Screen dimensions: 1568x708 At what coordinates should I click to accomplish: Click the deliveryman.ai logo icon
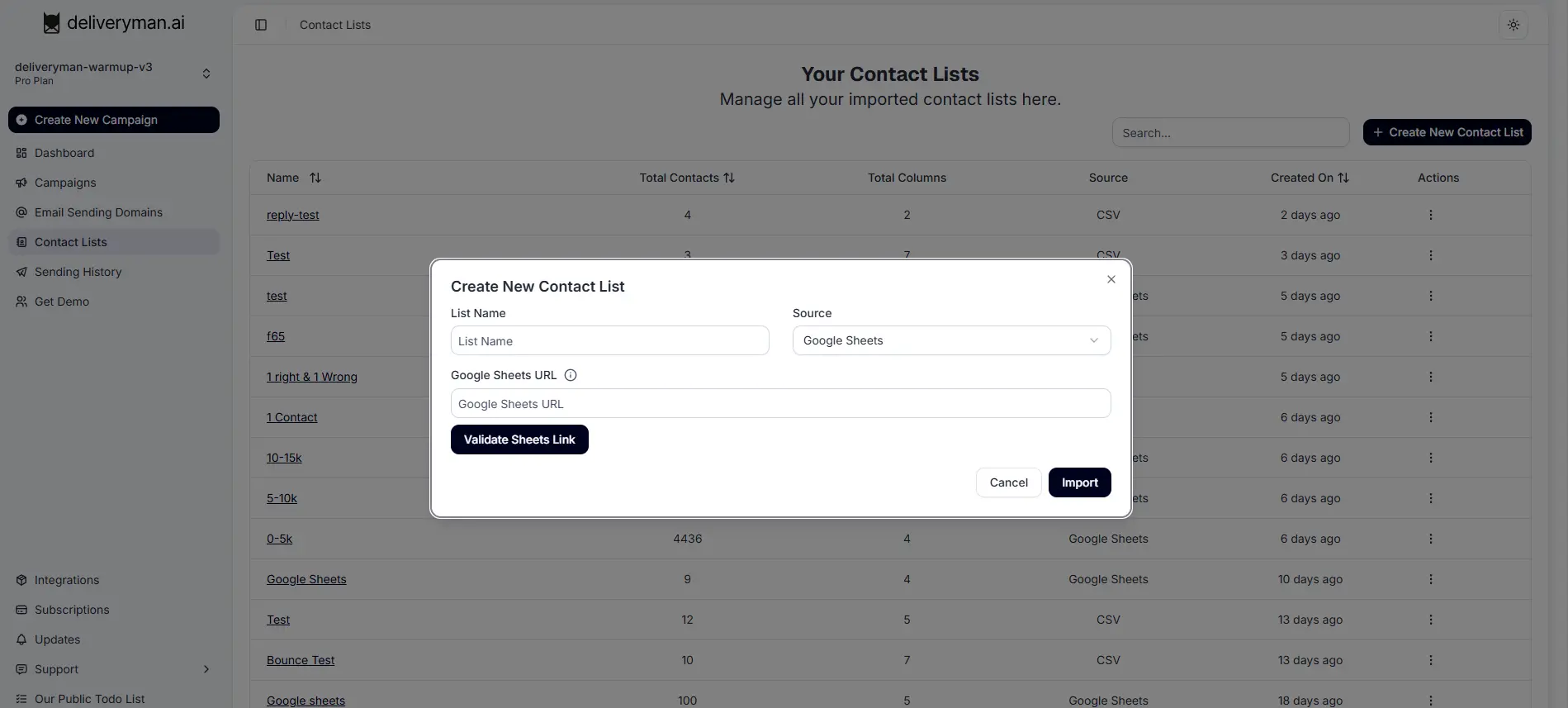[x=51, y=23]
